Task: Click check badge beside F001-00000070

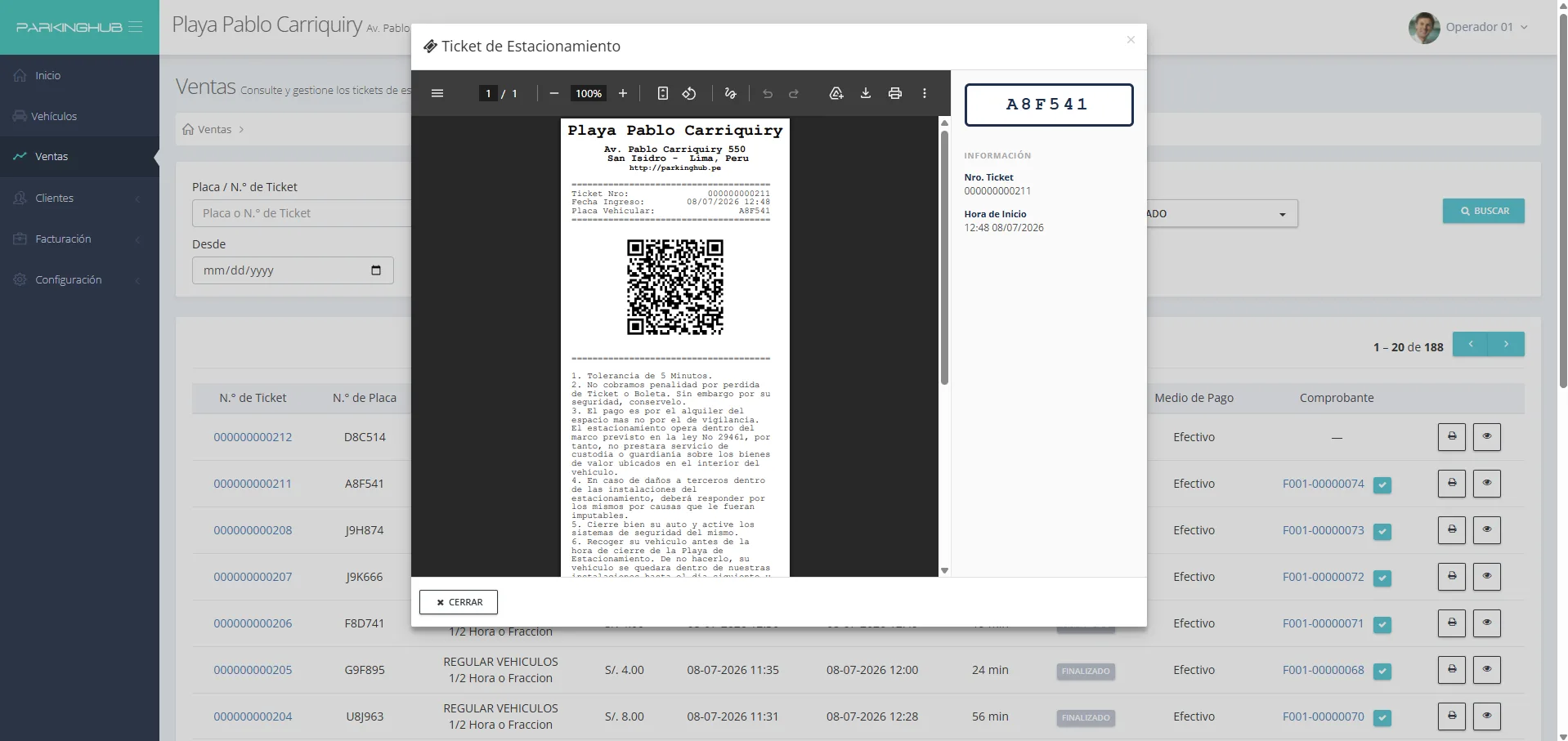Action: [1382, 718]
